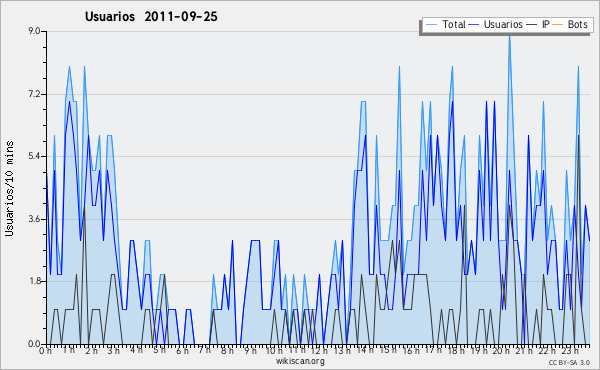Click the IP legend entry

[x=538, y=24]
